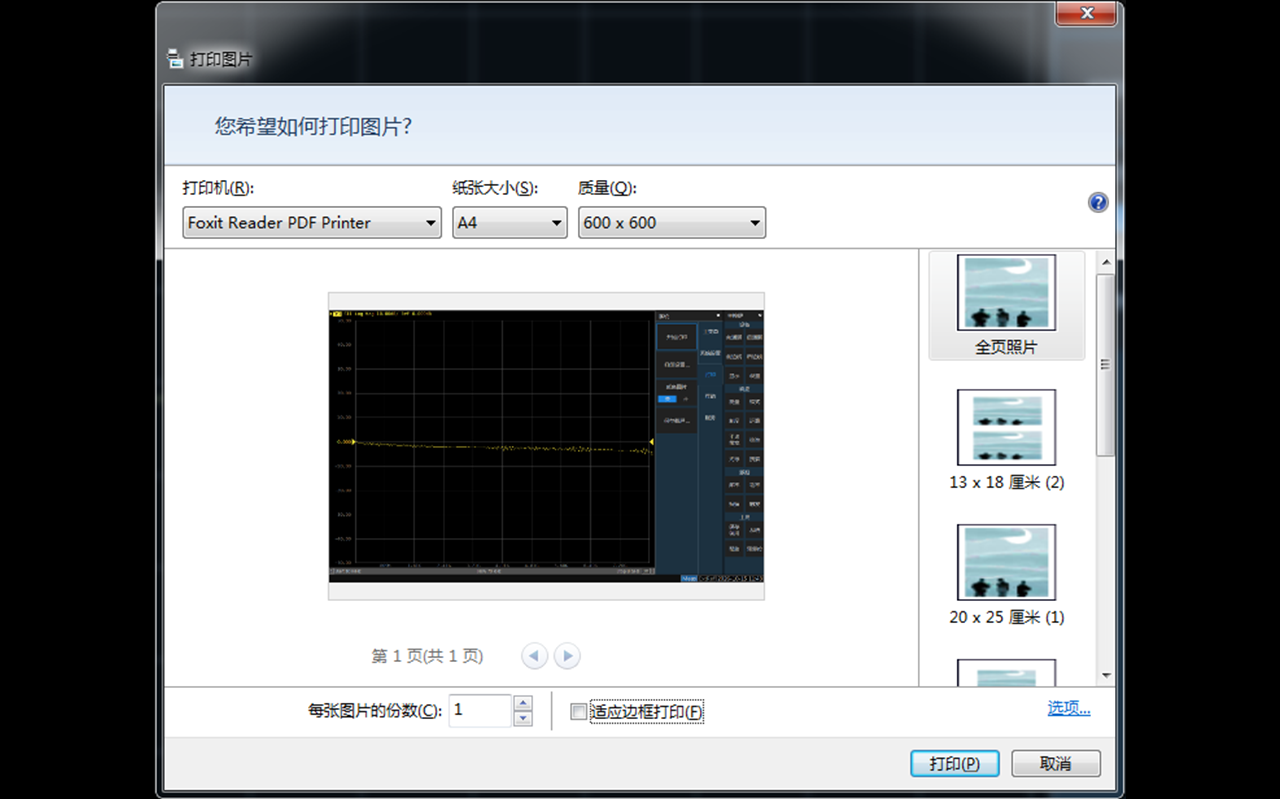Click the 纸张大小(S): label

click(x=495, y=188)
